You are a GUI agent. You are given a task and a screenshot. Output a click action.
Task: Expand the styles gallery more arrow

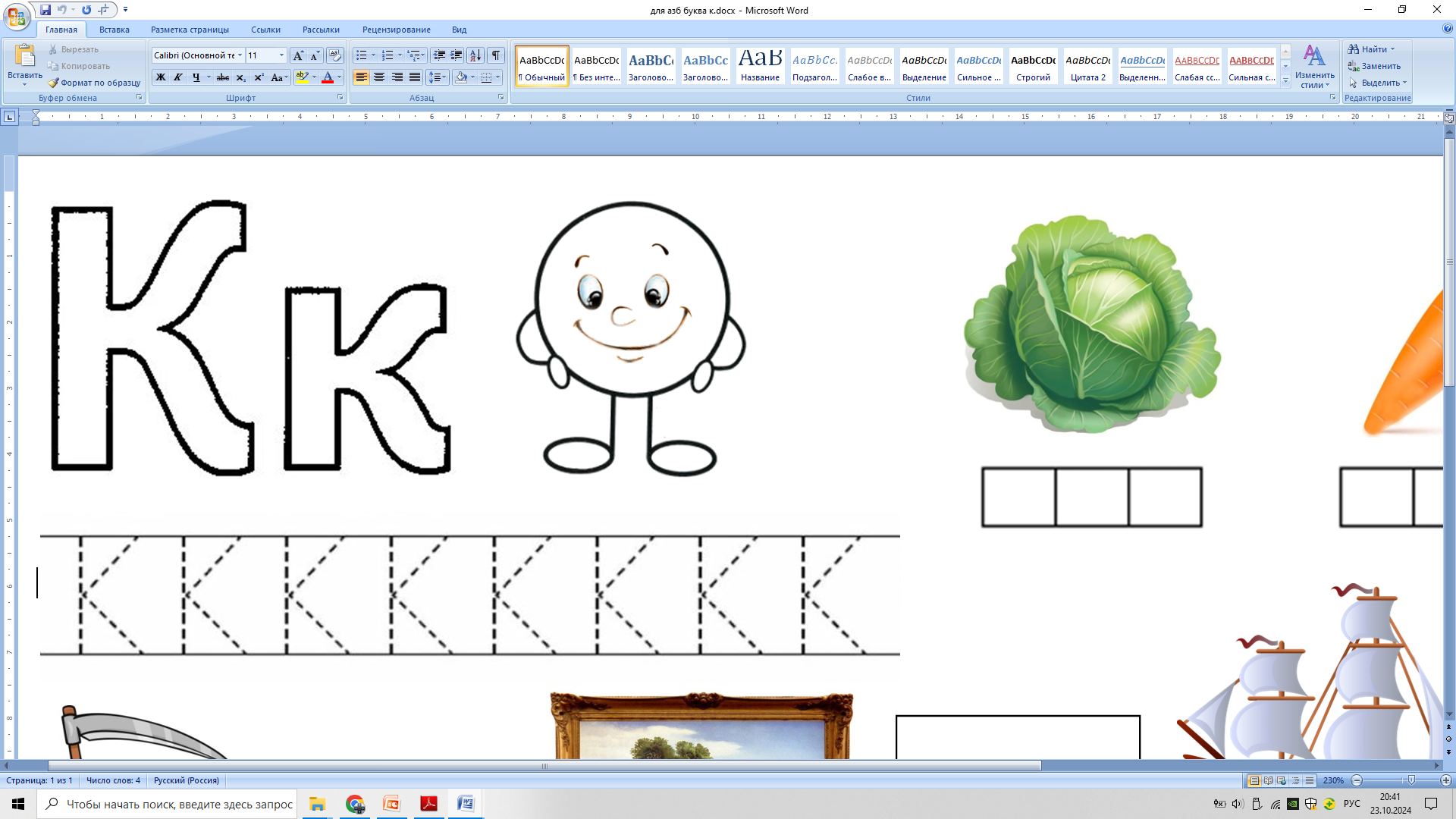[x=1286, y=80]
